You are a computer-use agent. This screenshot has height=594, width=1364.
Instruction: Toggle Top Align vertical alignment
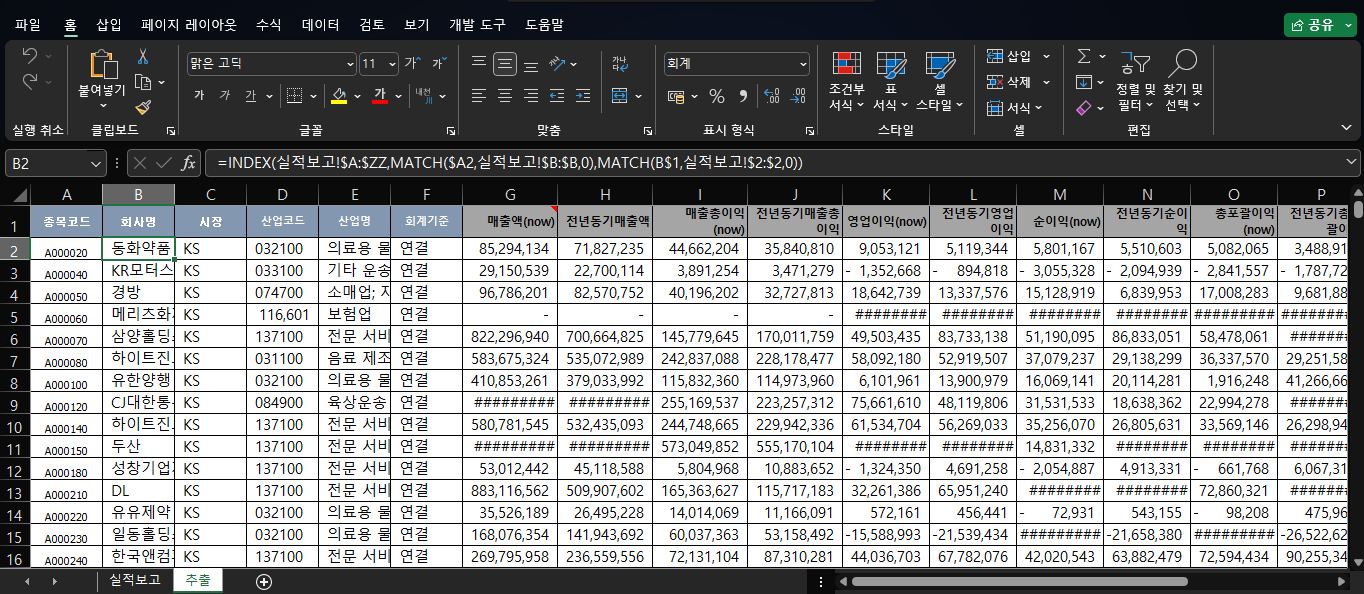479,63
